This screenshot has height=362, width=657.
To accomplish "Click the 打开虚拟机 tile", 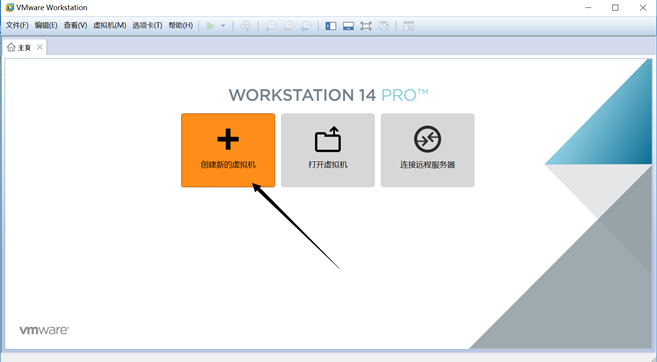I will [328, 150].
